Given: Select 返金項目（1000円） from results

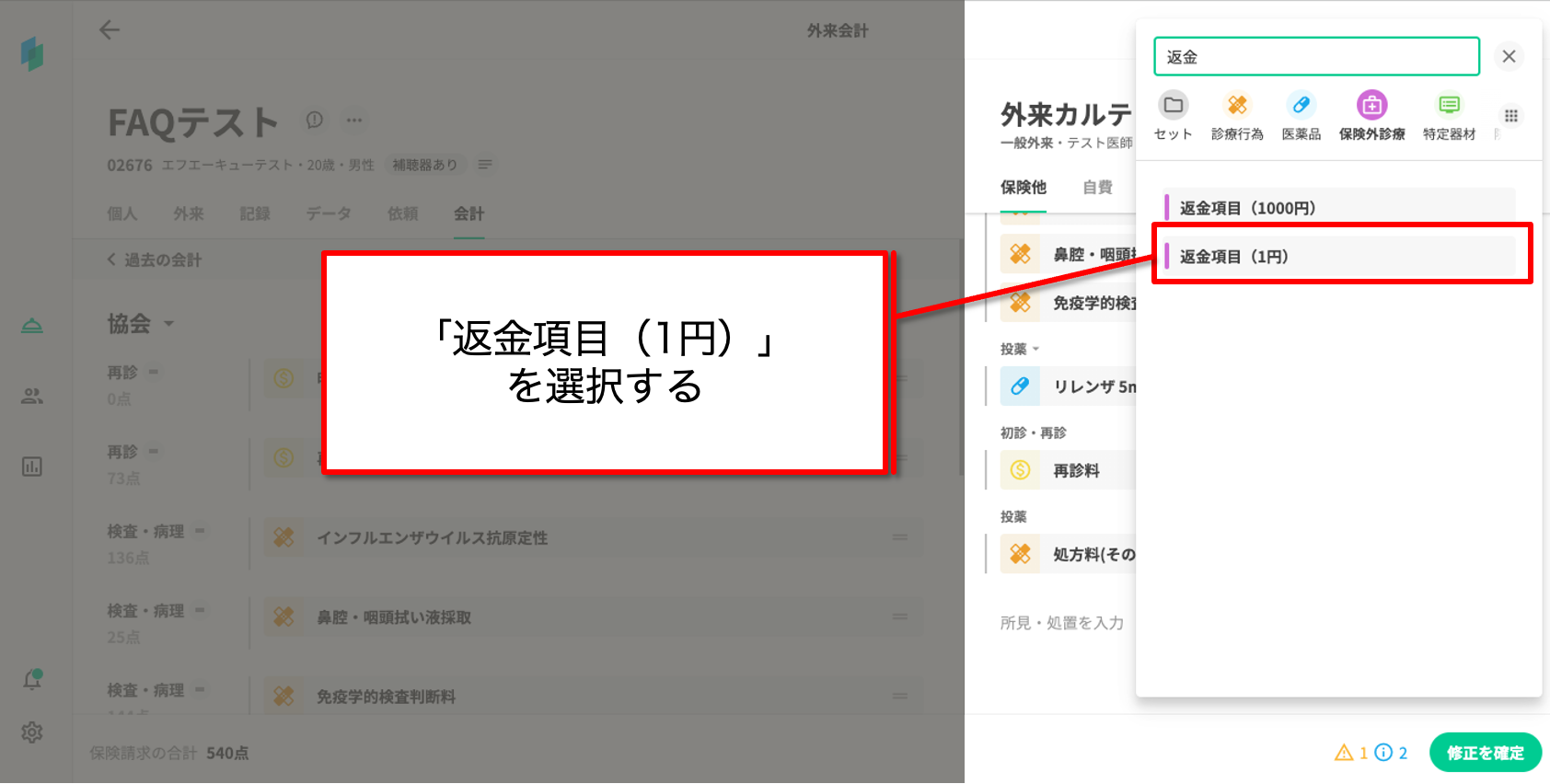Looking at the screenshot, I should [1339, 208].
